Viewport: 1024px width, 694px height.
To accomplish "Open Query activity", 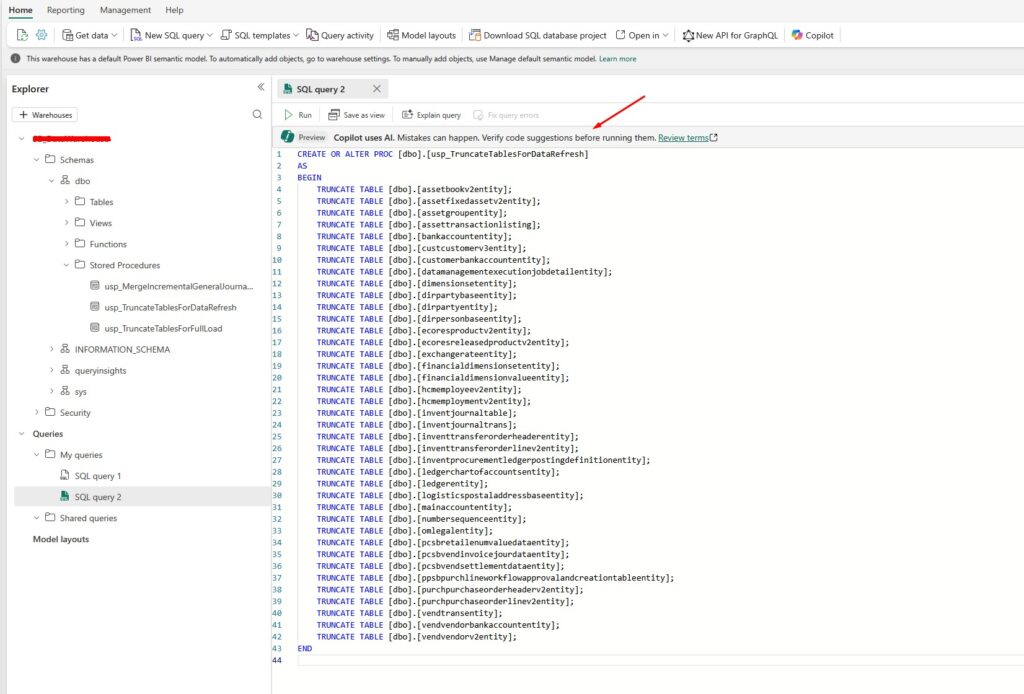I will pos(340,35).
